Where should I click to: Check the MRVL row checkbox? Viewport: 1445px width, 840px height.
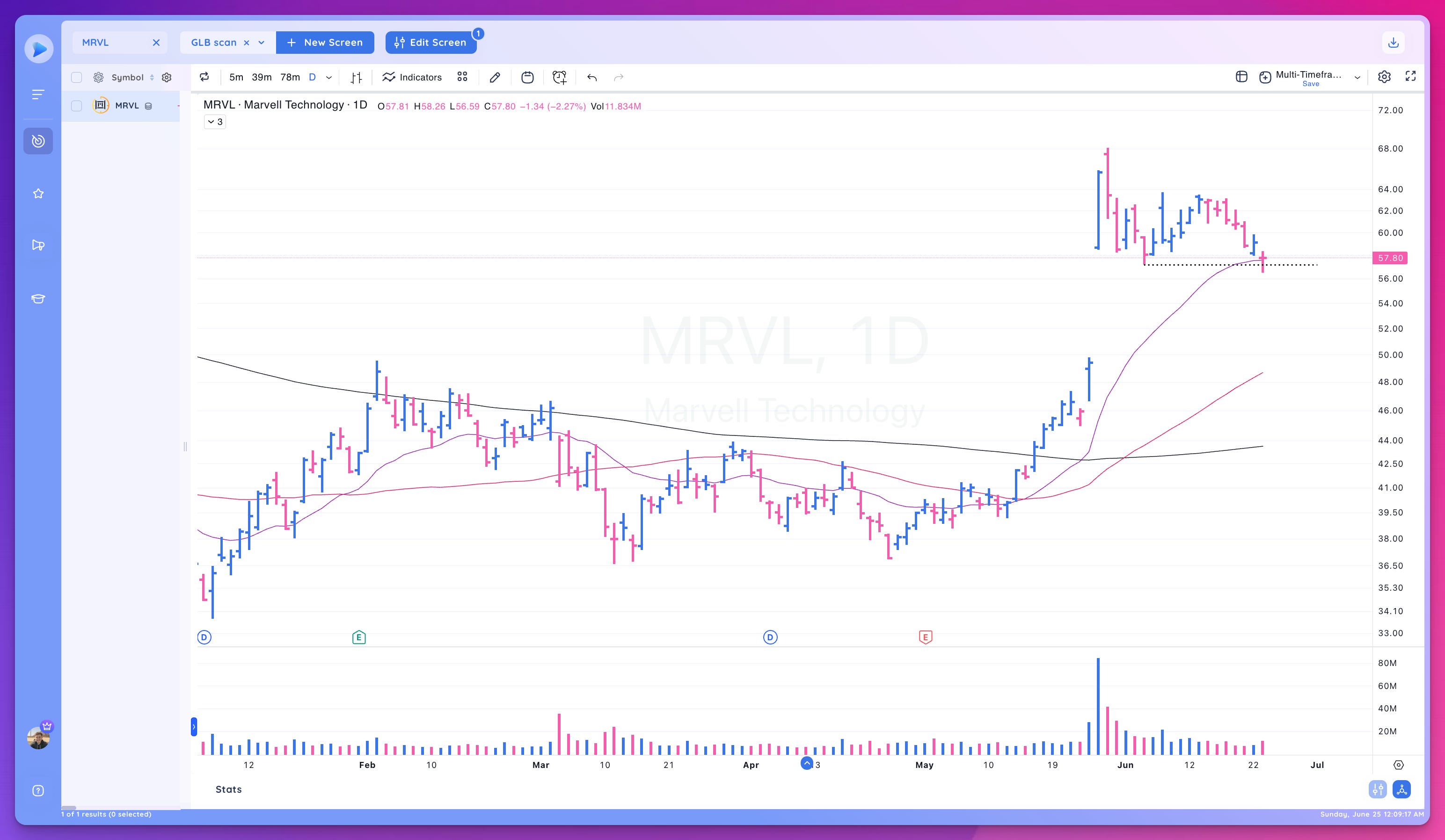point(77,105)
